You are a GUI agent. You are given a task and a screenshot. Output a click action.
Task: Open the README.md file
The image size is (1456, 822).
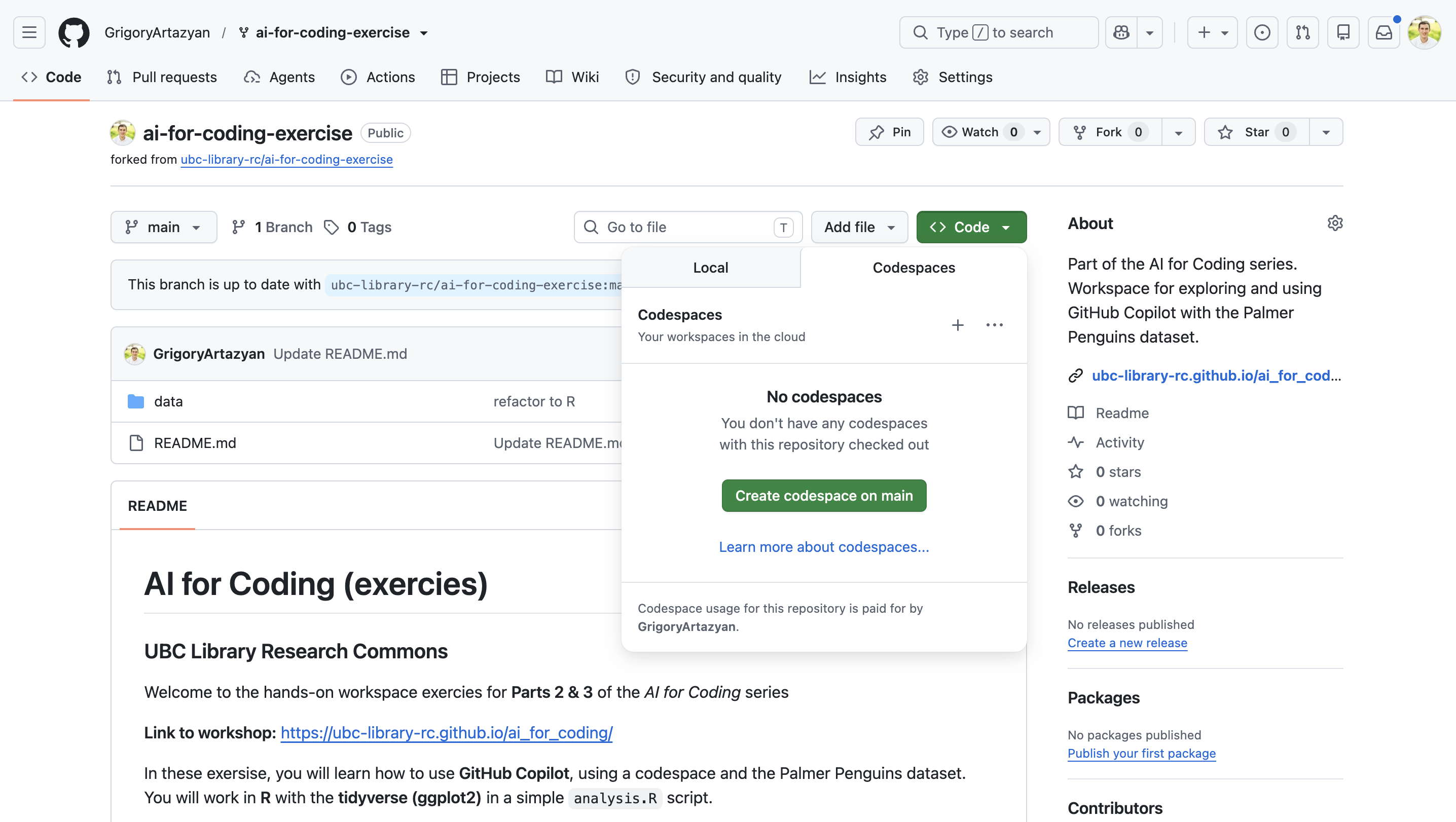[195, 443]
